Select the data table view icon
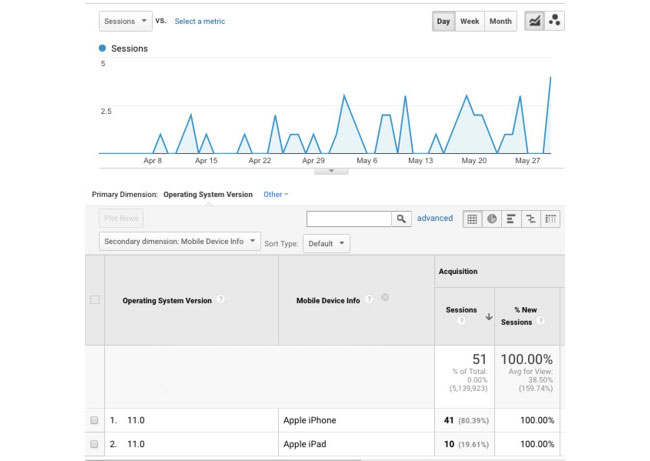This screenshot has height=461, width=650. 472,218
